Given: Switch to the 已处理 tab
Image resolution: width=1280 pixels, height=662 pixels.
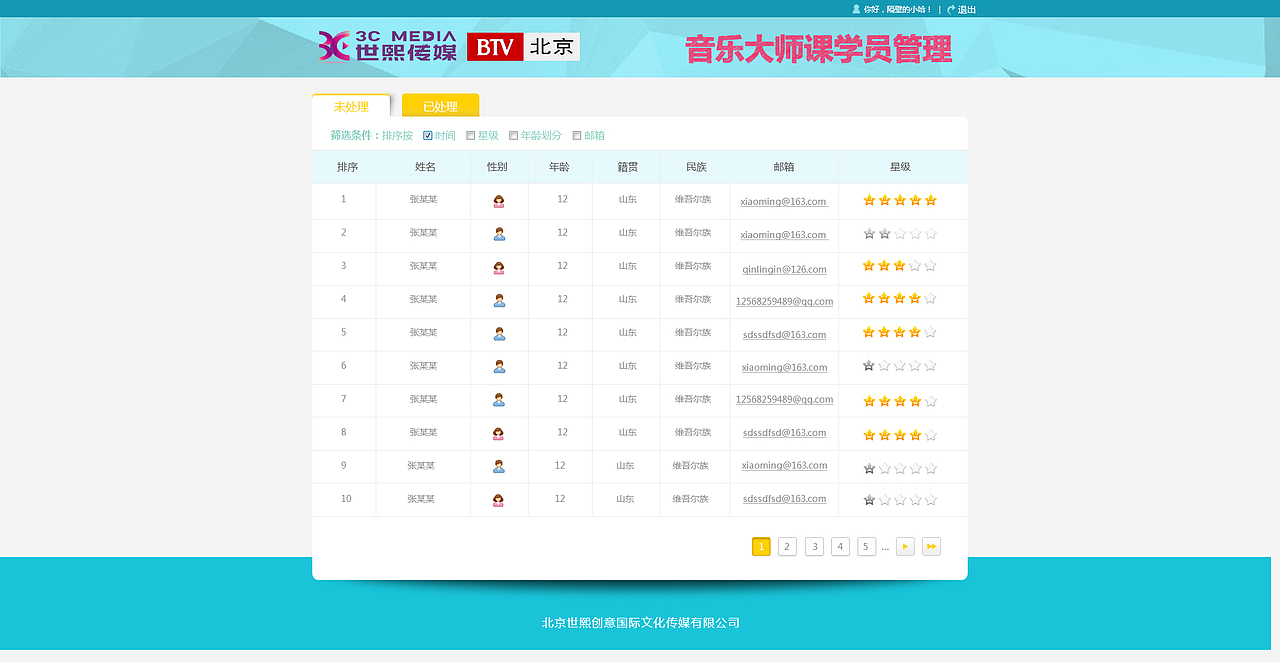Looking at the screenshot, I should (x=440, y=105).
